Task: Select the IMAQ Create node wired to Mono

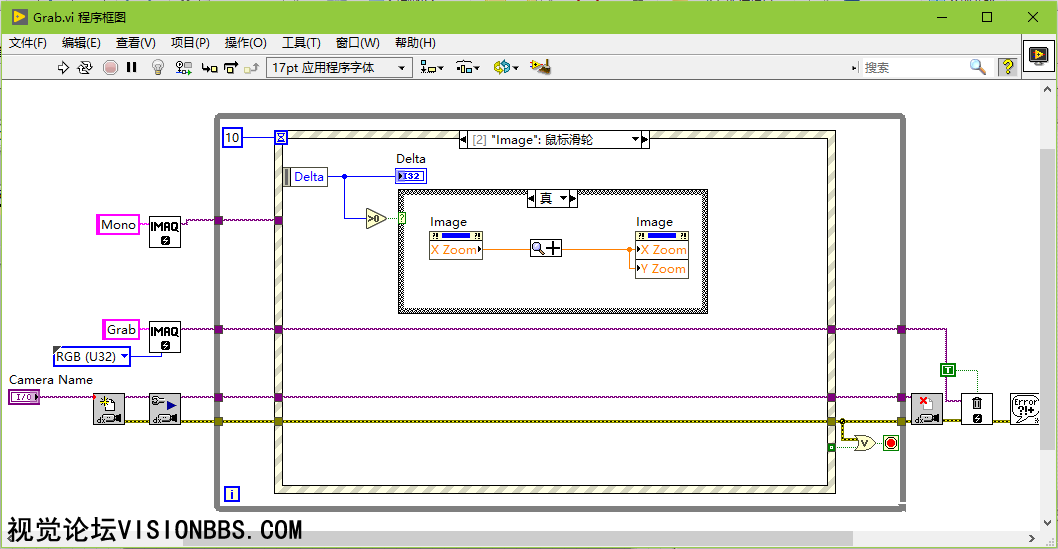Action: pyautogui.click(x=165, y=231)
